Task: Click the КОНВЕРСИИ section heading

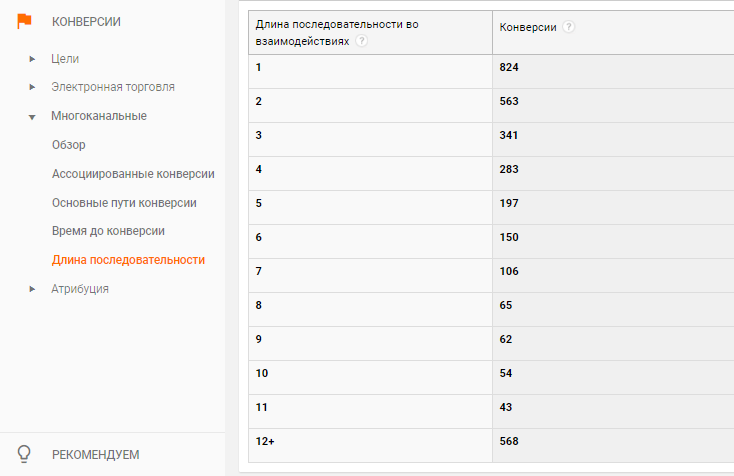Action: [x=86, y=22]
